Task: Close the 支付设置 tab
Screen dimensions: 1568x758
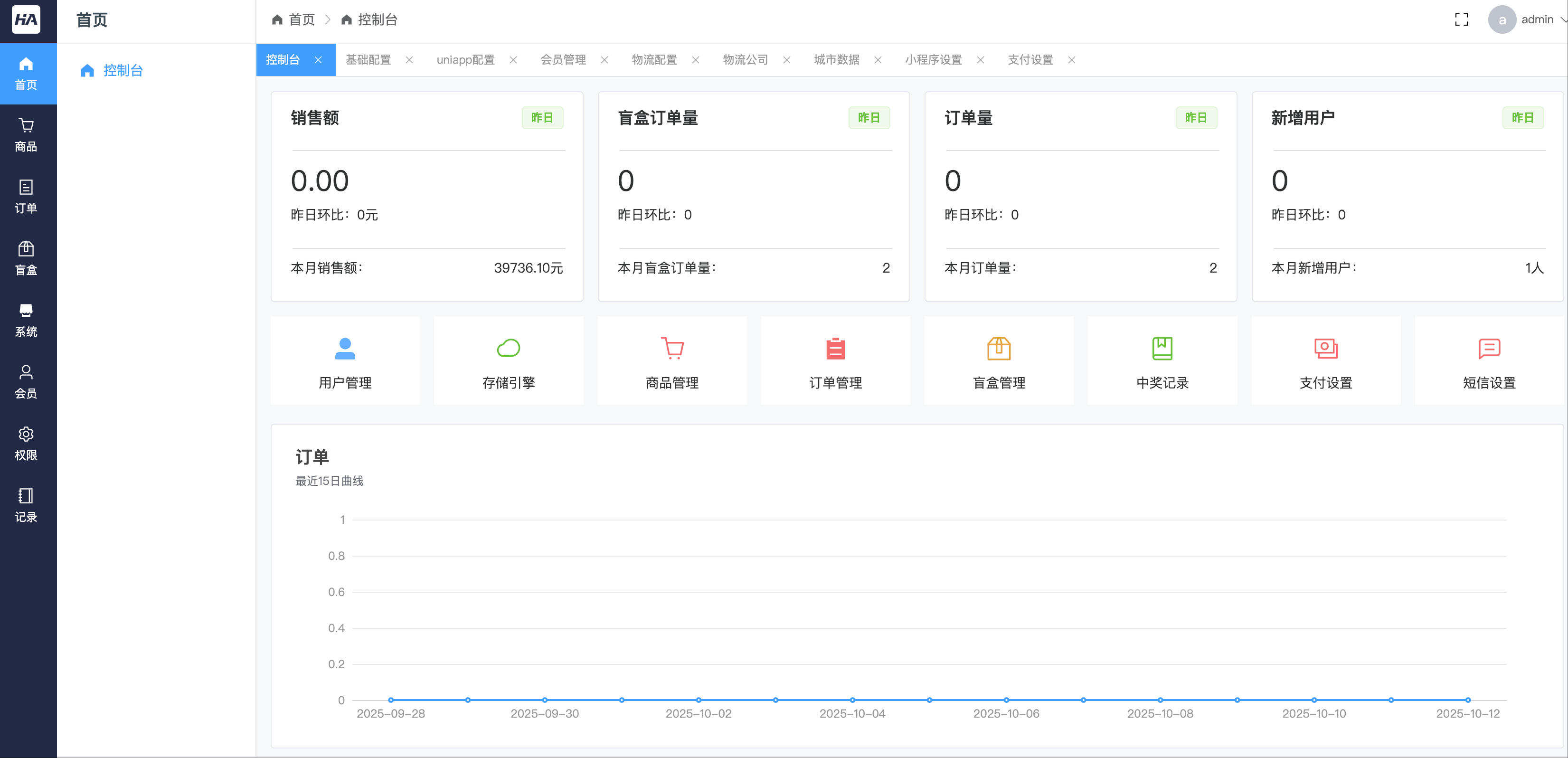Action: (x=1071, y=60)
